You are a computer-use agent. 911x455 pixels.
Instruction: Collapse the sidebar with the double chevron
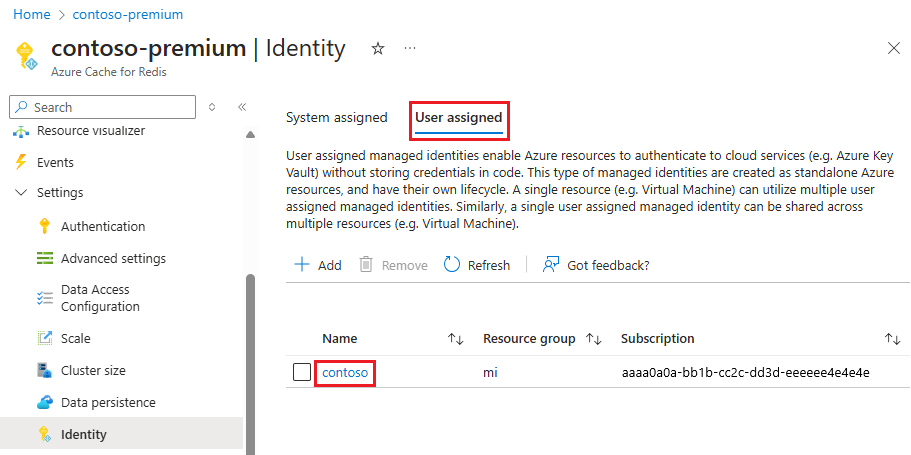pyautogui.click(x=242, y=107)
